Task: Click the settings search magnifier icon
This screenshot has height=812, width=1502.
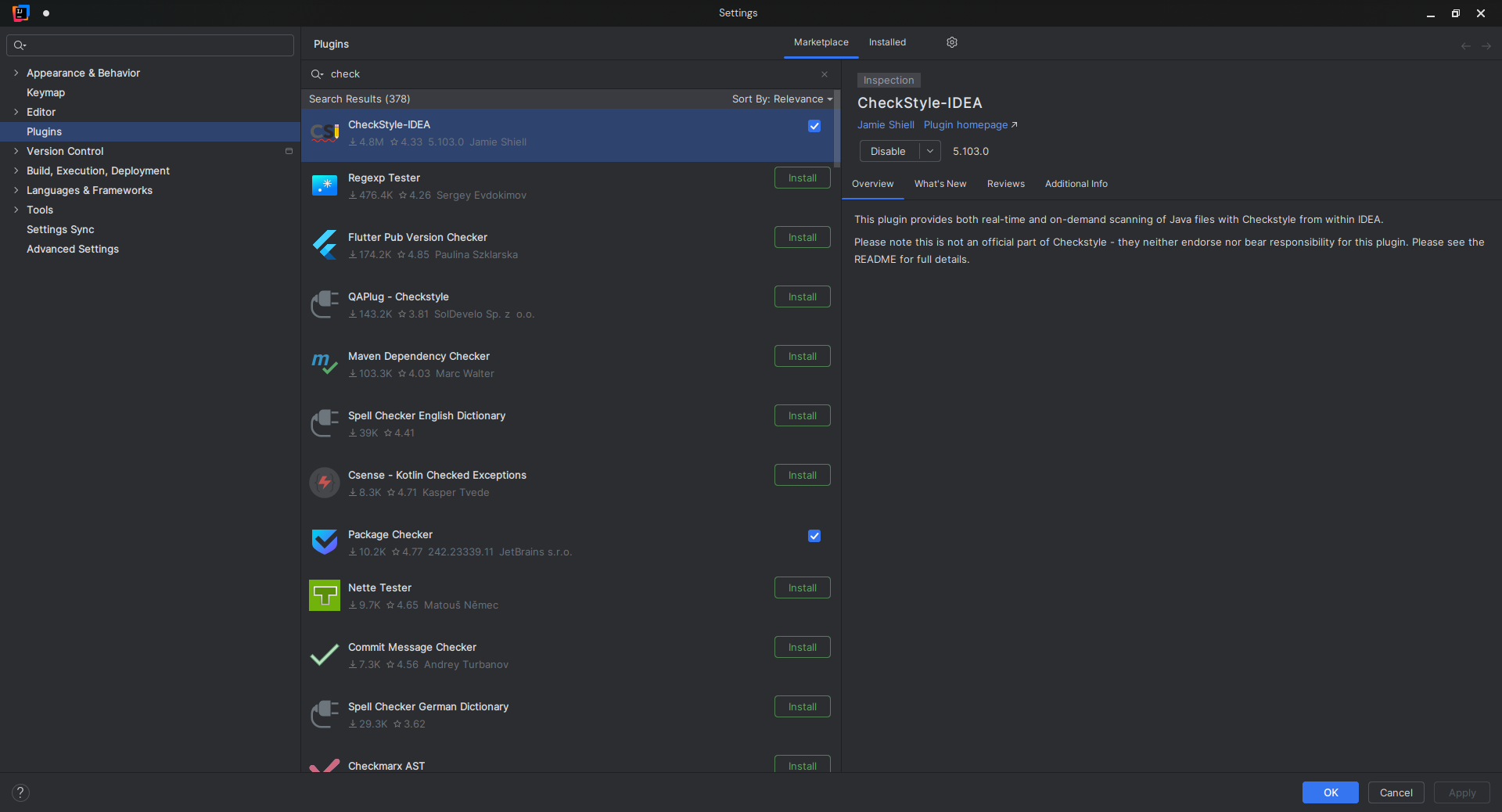Action: (20, 45)
